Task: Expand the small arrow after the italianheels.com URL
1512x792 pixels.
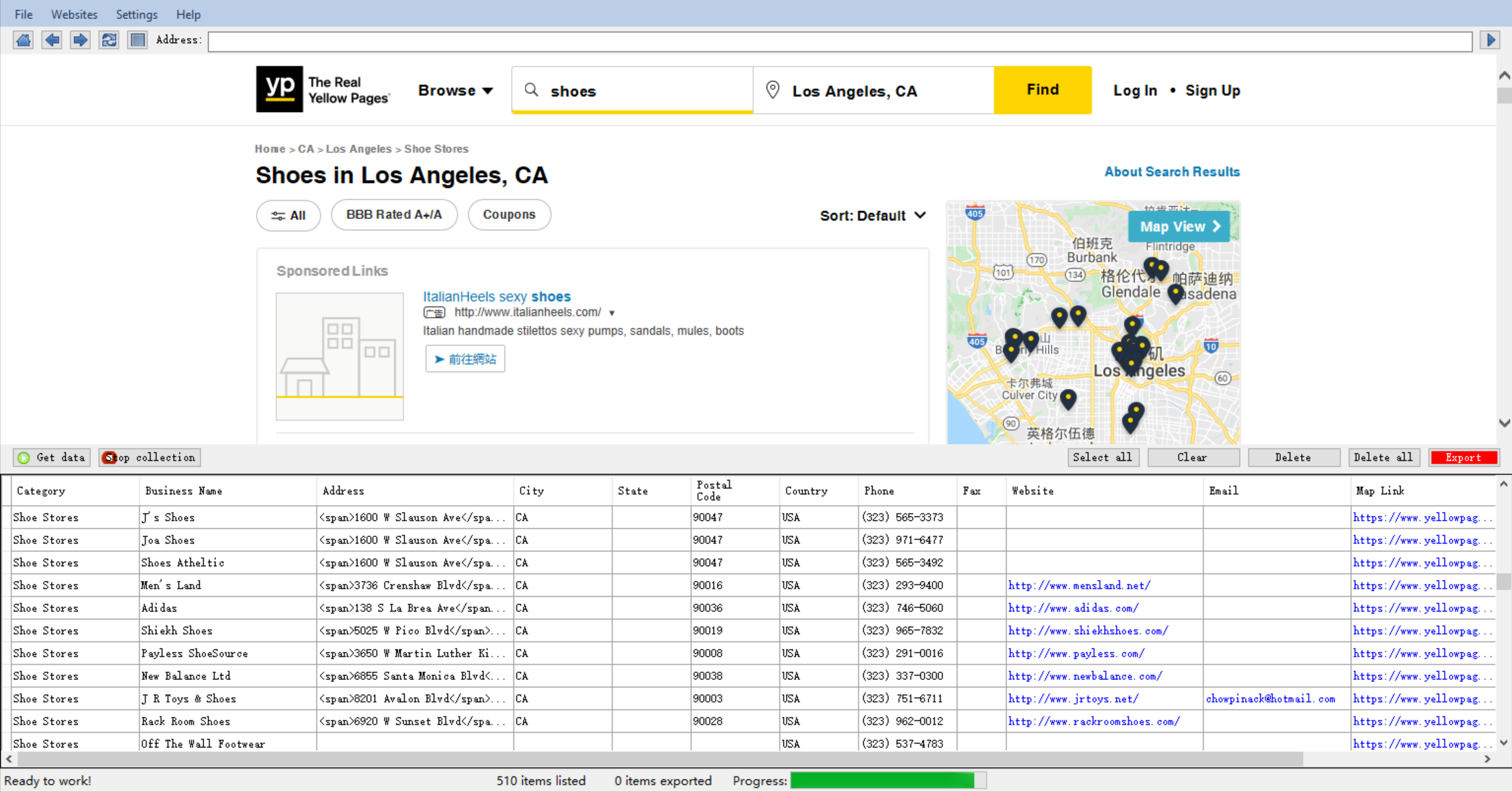Action: [612, 313]
